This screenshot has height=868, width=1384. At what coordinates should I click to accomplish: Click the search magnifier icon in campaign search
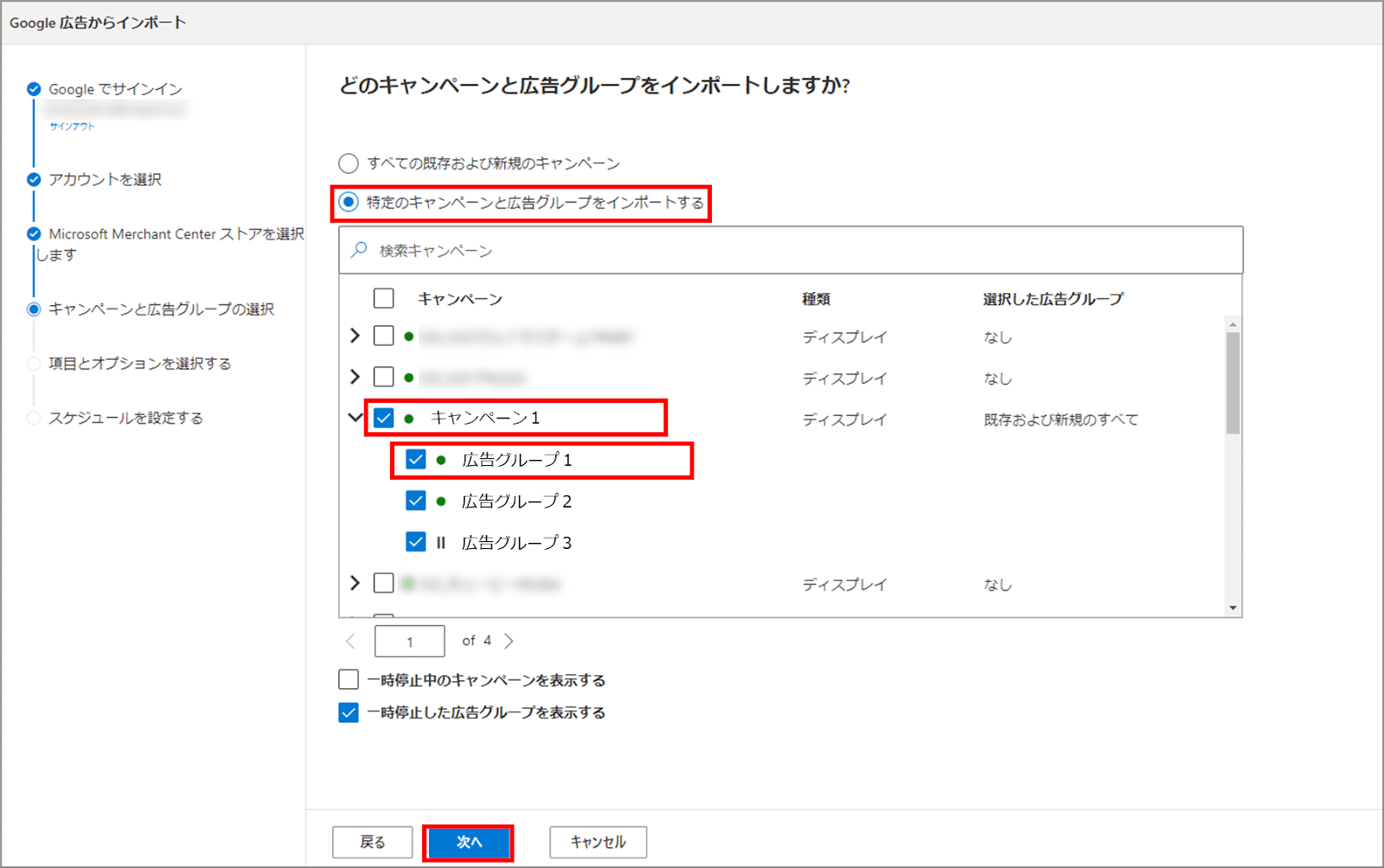(x=359, y=250)
